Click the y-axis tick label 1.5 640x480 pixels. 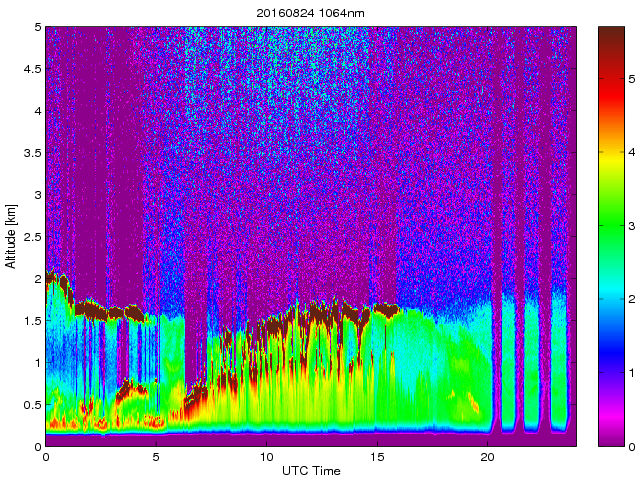32,321
